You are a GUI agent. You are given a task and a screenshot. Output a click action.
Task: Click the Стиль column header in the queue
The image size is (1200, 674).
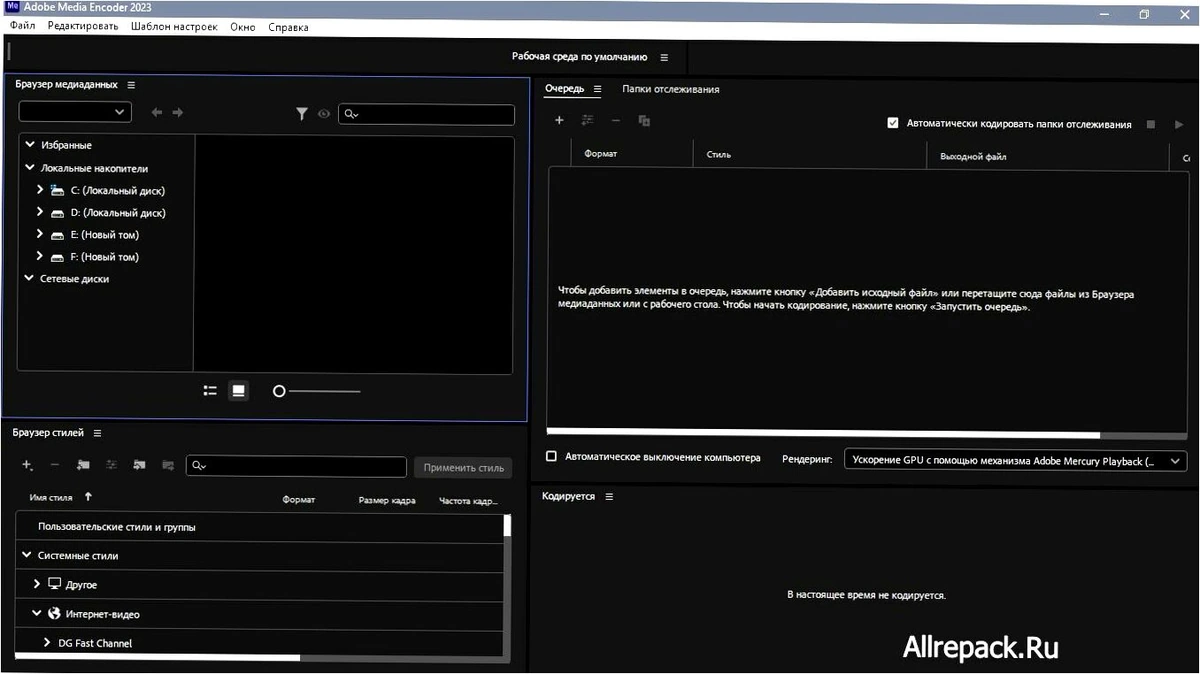point(718,156)
